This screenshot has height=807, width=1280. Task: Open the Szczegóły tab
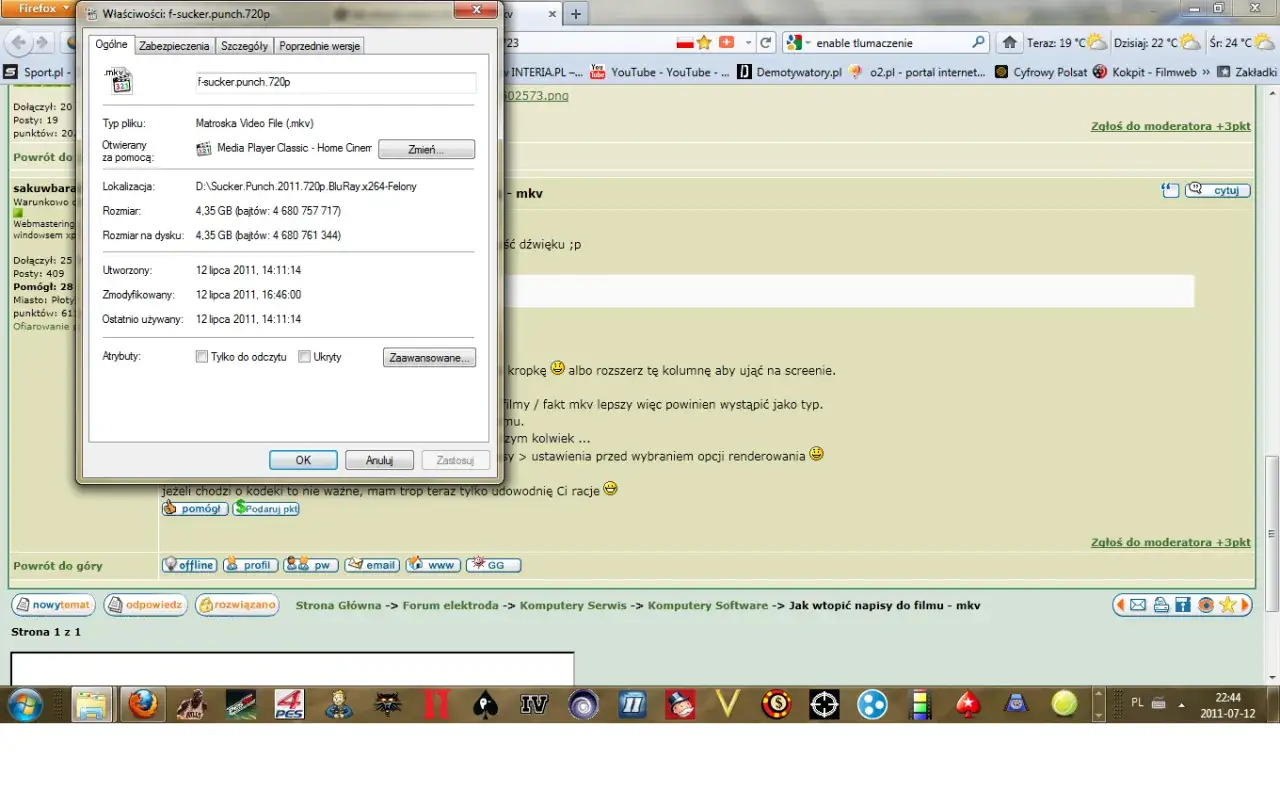(x=244, y=46)
